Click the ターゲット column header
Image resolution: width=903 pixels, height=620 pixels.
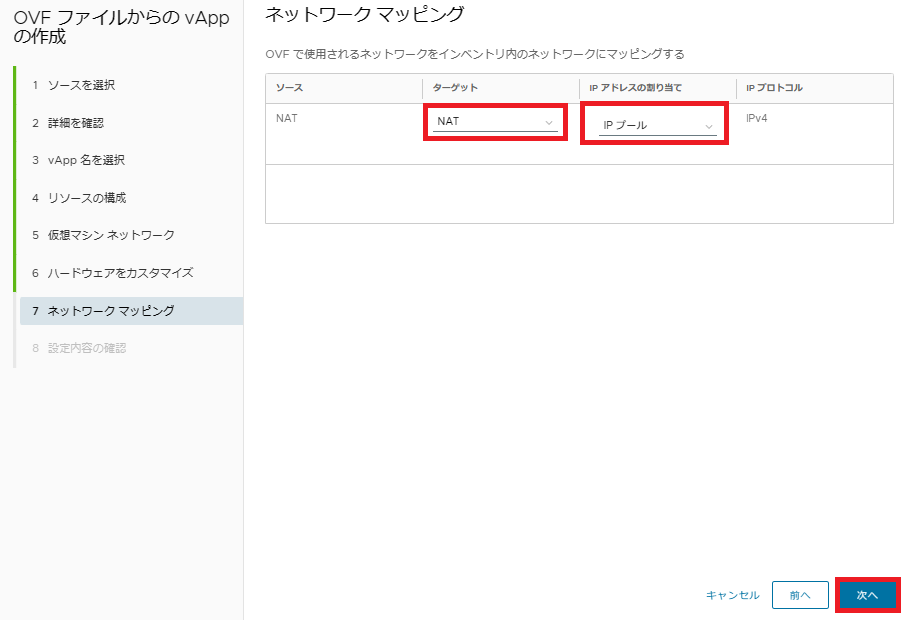point(455,88)
